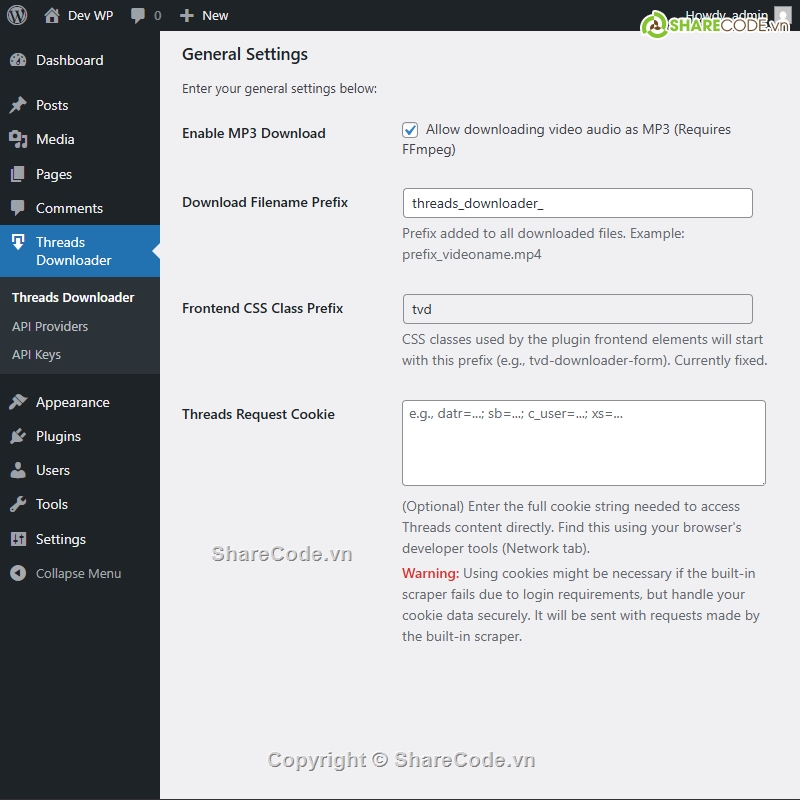The height and width of the screenshot is (800, 800).
Task: Uncheck the Enable MP3 Download checkbox
Action: (x=410, y=130)
